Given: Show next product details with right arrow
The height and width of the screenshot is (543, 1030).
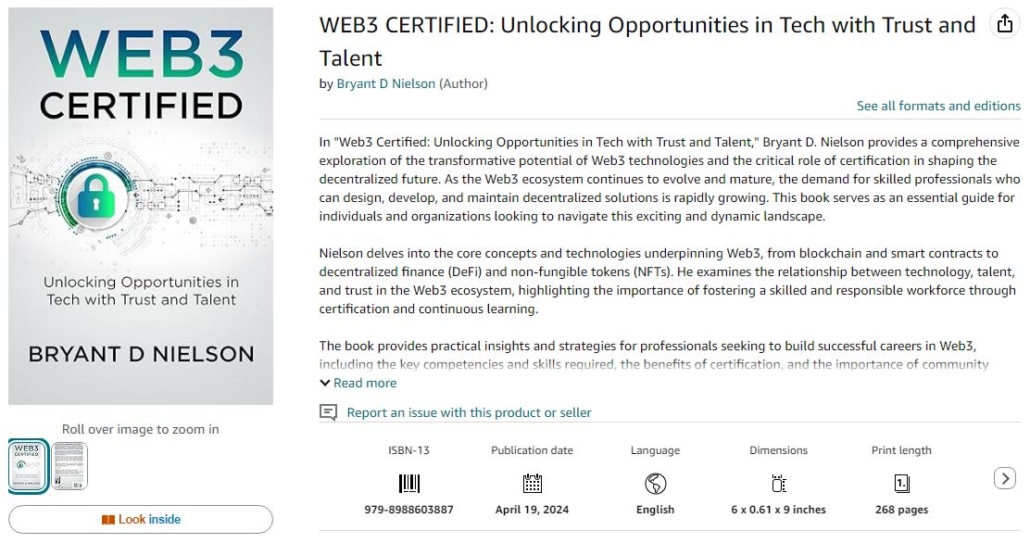Looking at the screenshot, I should click(x=1004, y=479).
